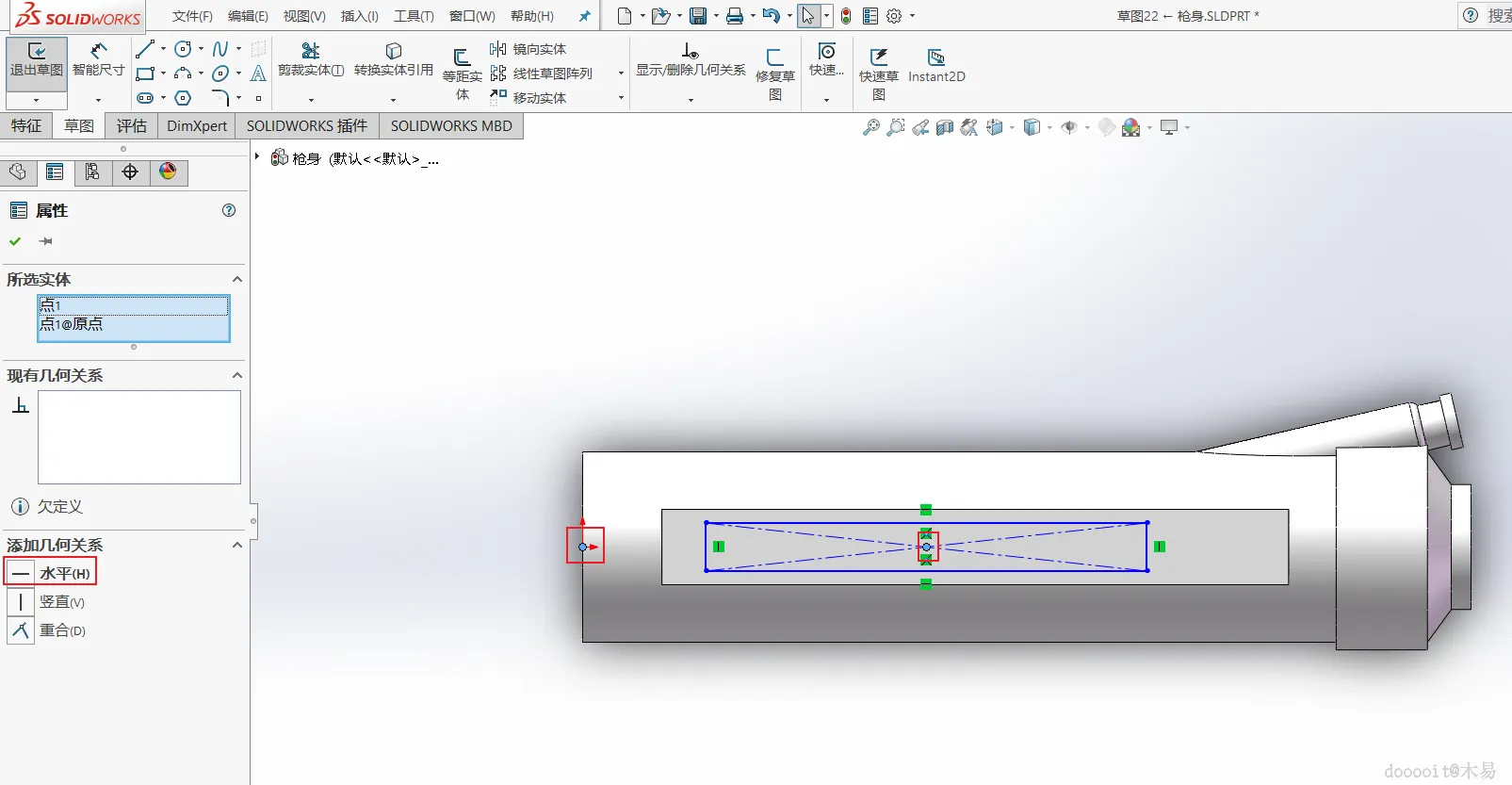Click the Save floppy disk icon
1512x785 pixels.
tap(698, 16)
